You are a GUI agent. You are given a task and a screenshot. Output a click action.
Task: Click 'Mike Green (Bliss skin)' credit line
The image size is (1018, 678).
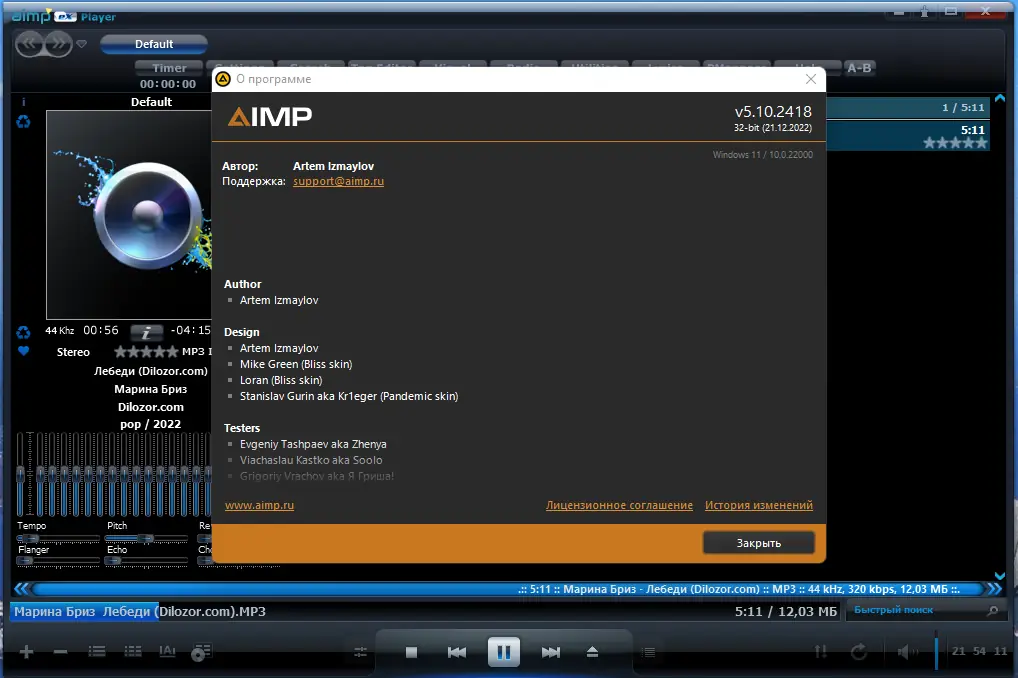(x=296, y=364)
